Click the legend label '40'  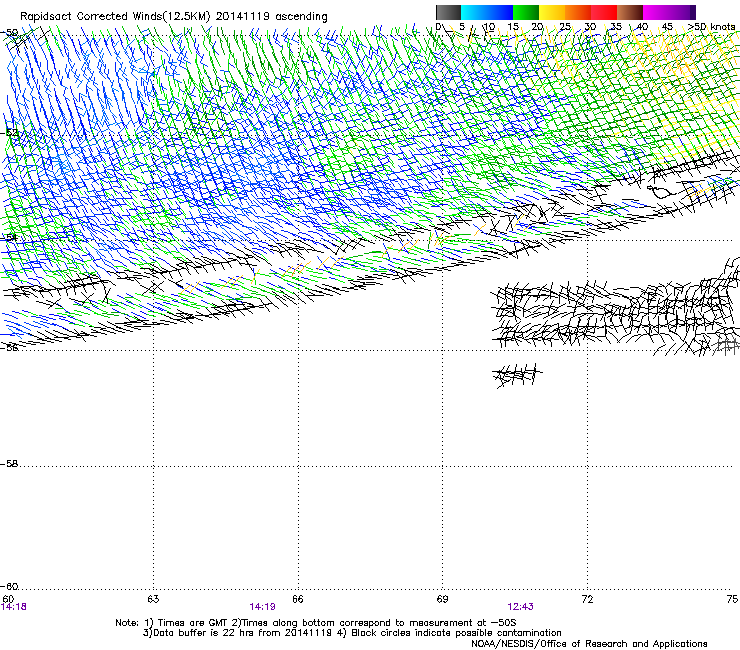642,27
